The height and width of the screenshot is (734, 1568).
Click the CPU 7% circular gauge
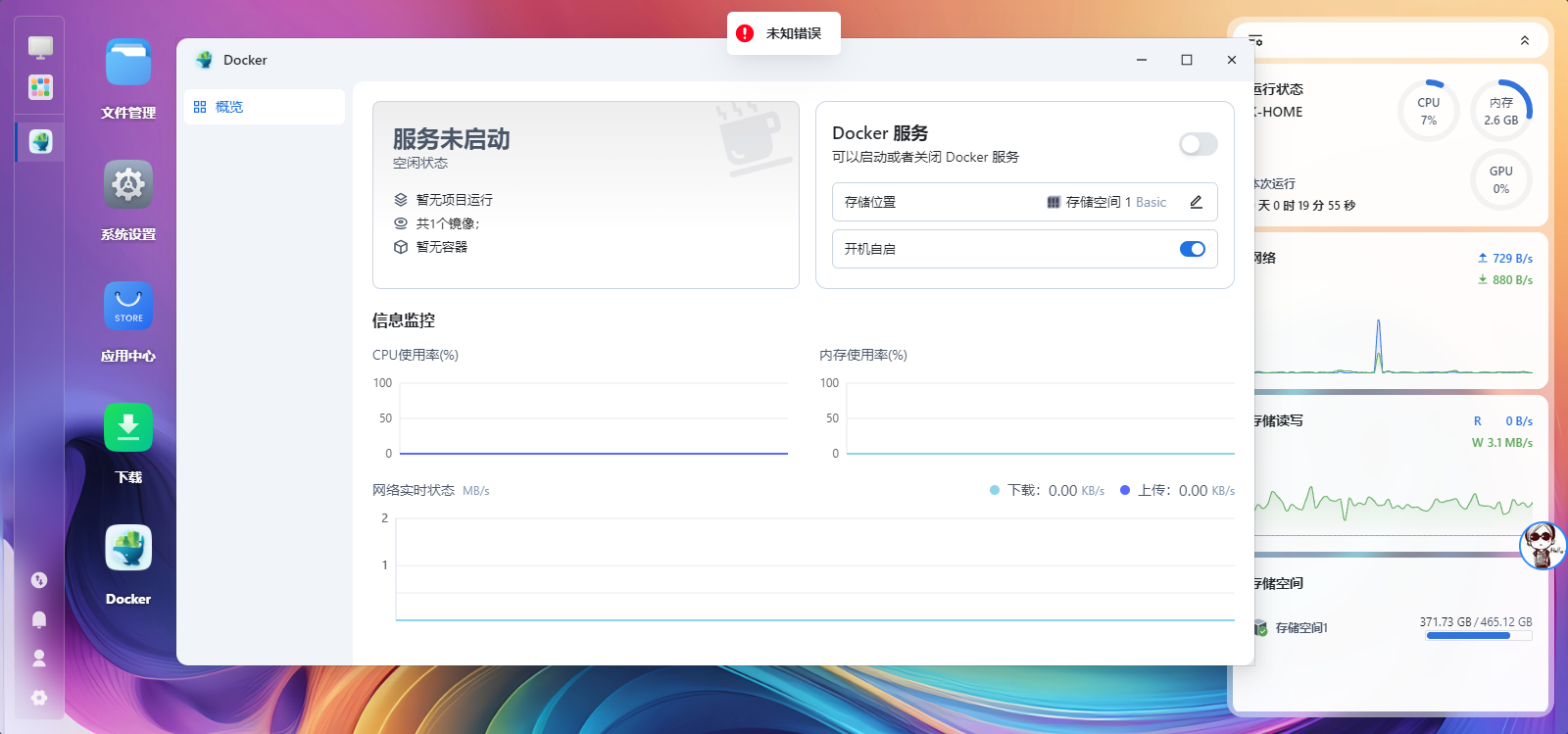(1429, 111)
